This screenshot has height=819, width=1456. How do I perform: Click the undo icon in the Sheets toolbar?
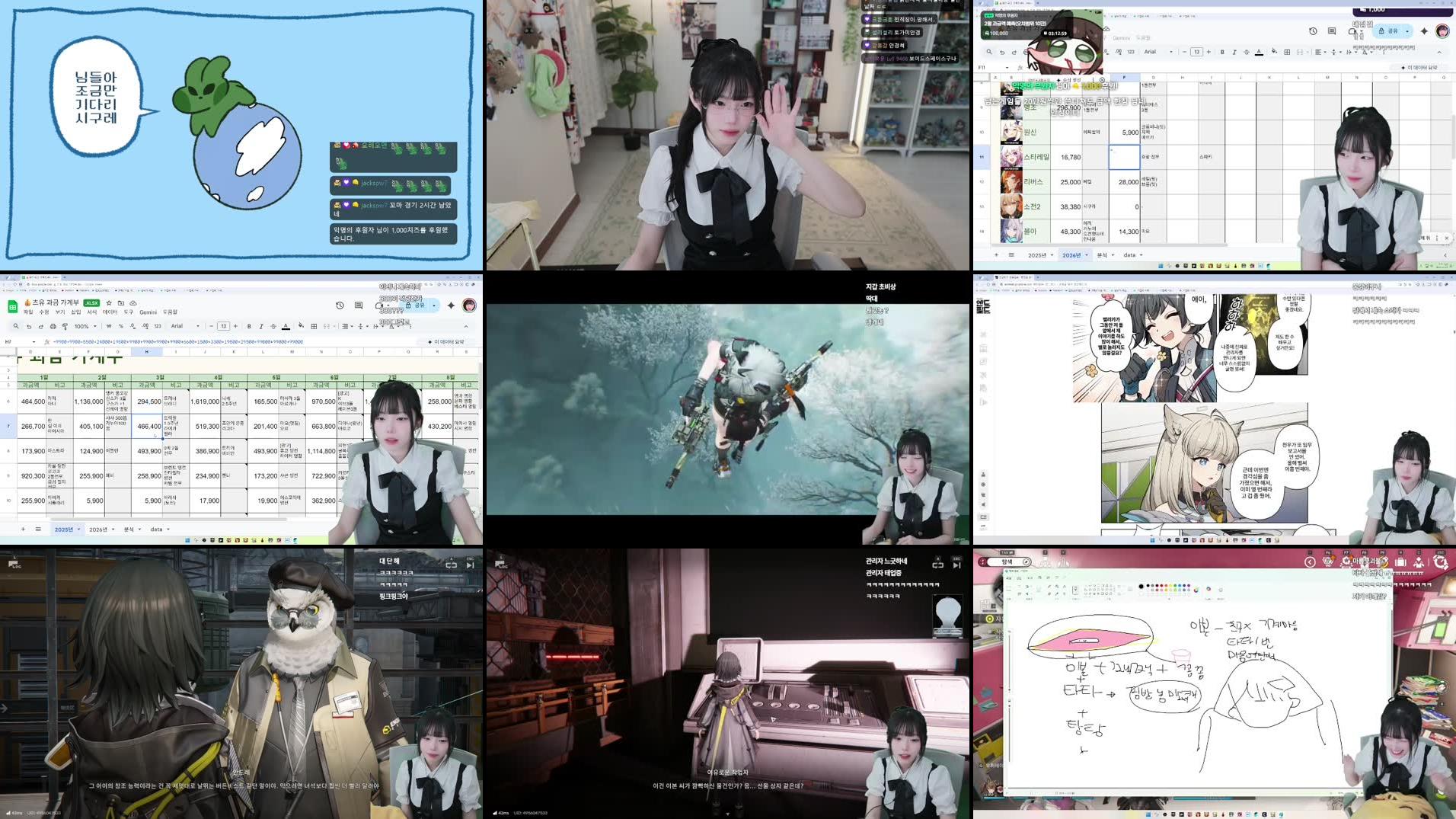coord(30,326)
